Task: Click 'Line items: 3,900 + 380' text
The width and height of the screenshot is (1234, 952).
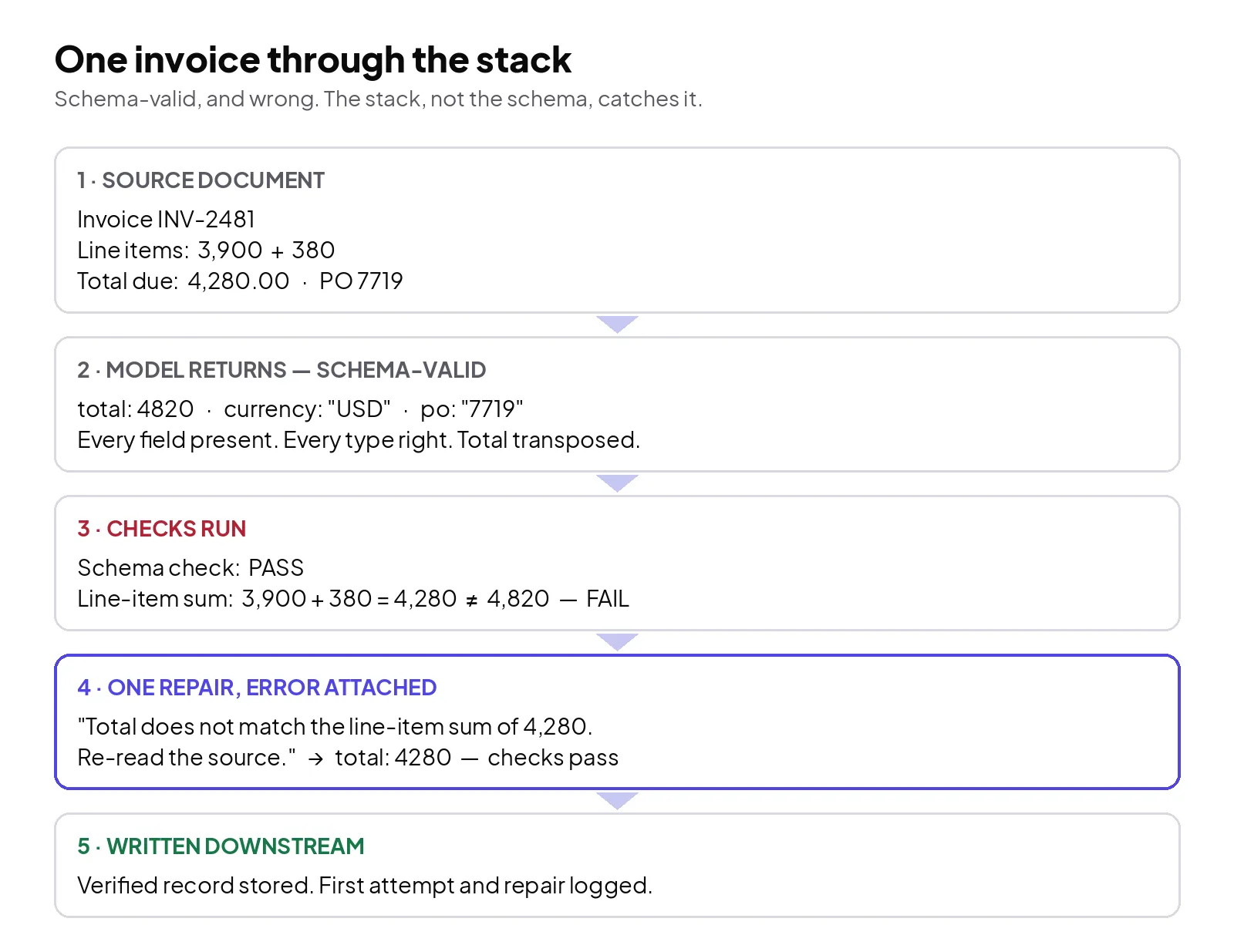Action: click(x=206, y=251)
